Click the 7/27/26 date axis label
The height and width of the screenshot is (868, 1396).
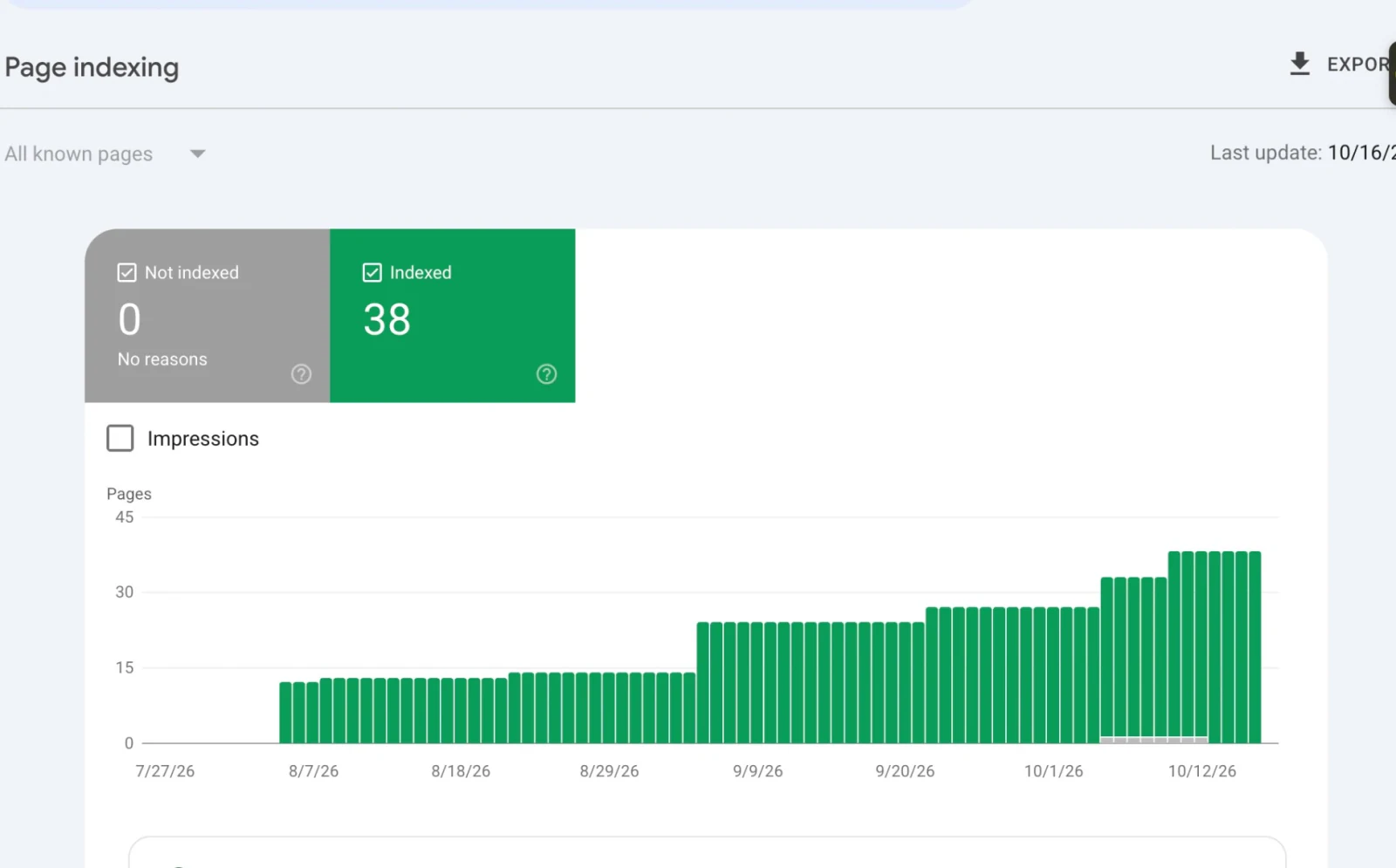pos(165,771)
